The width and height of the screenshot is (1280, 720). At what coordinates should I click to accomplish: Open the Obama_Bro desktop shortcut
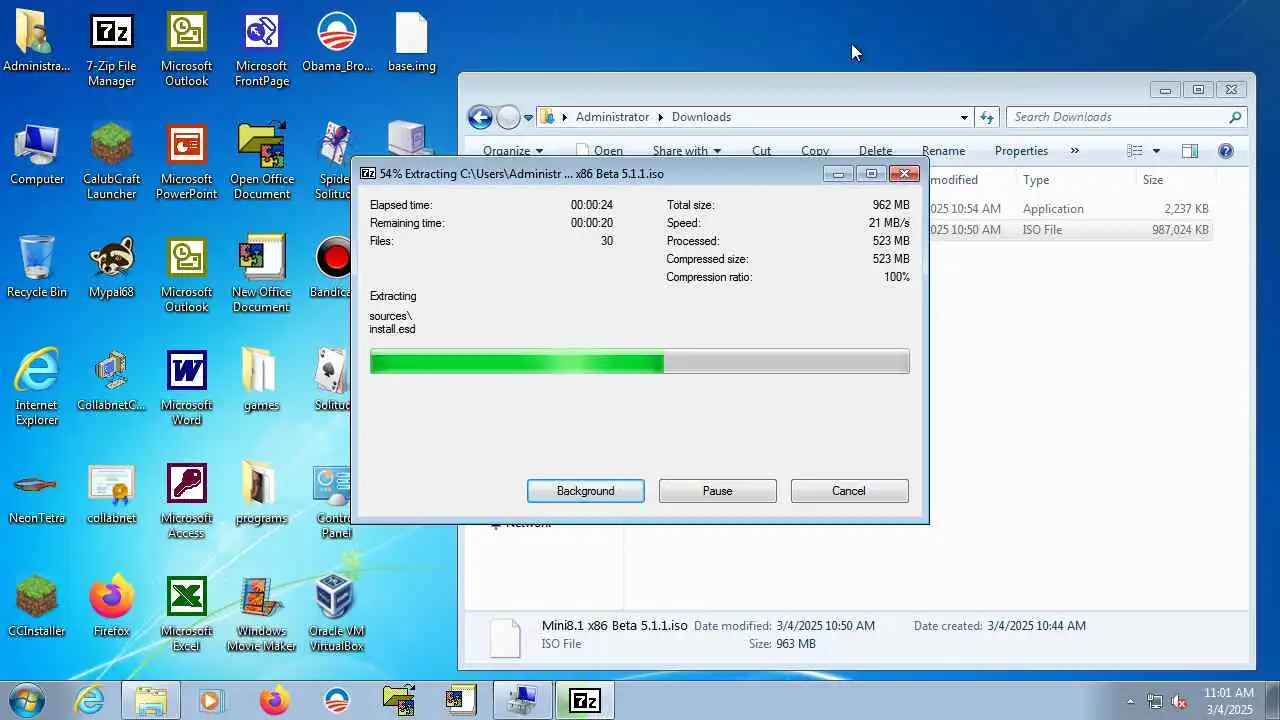[336, 42]
